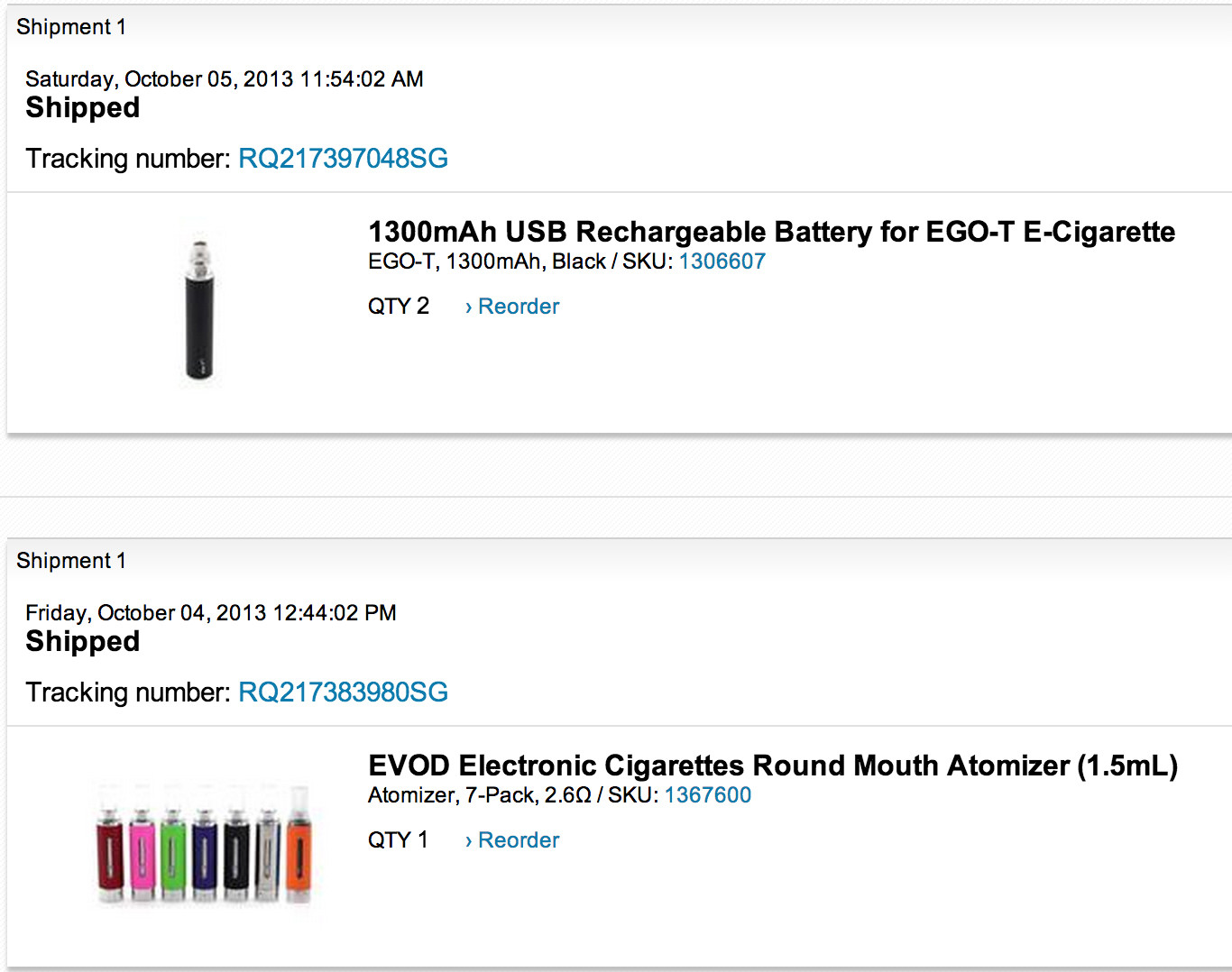Image resolution: width=1232 pixels, height=972 pixels.
Task: Click the Saturday, October 05 shipment date
Action: (224, 79)
